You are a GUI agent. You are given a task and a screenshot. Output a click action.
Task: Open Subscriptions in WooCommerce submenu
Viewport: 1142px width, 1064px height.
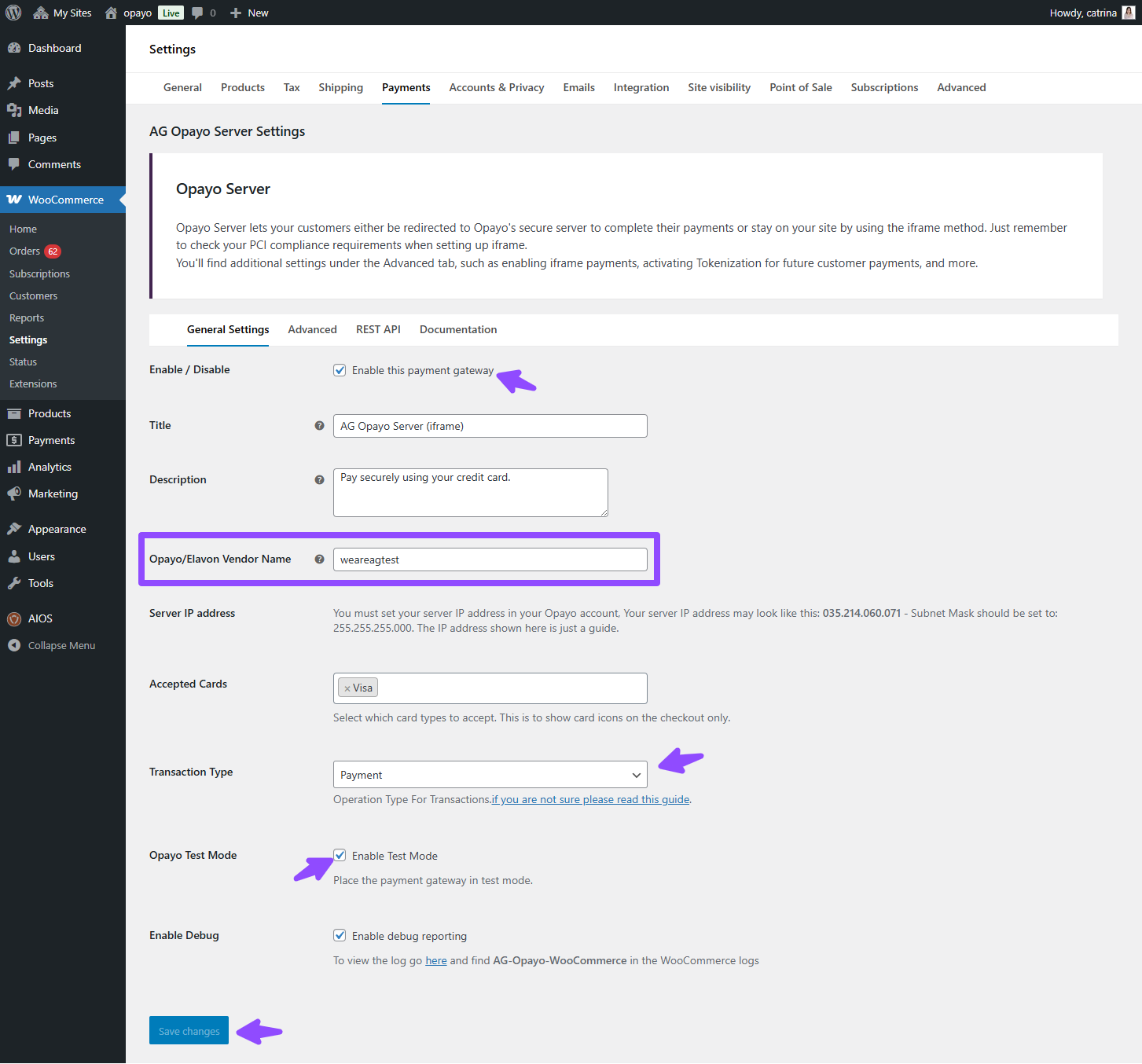coord(39,273)
